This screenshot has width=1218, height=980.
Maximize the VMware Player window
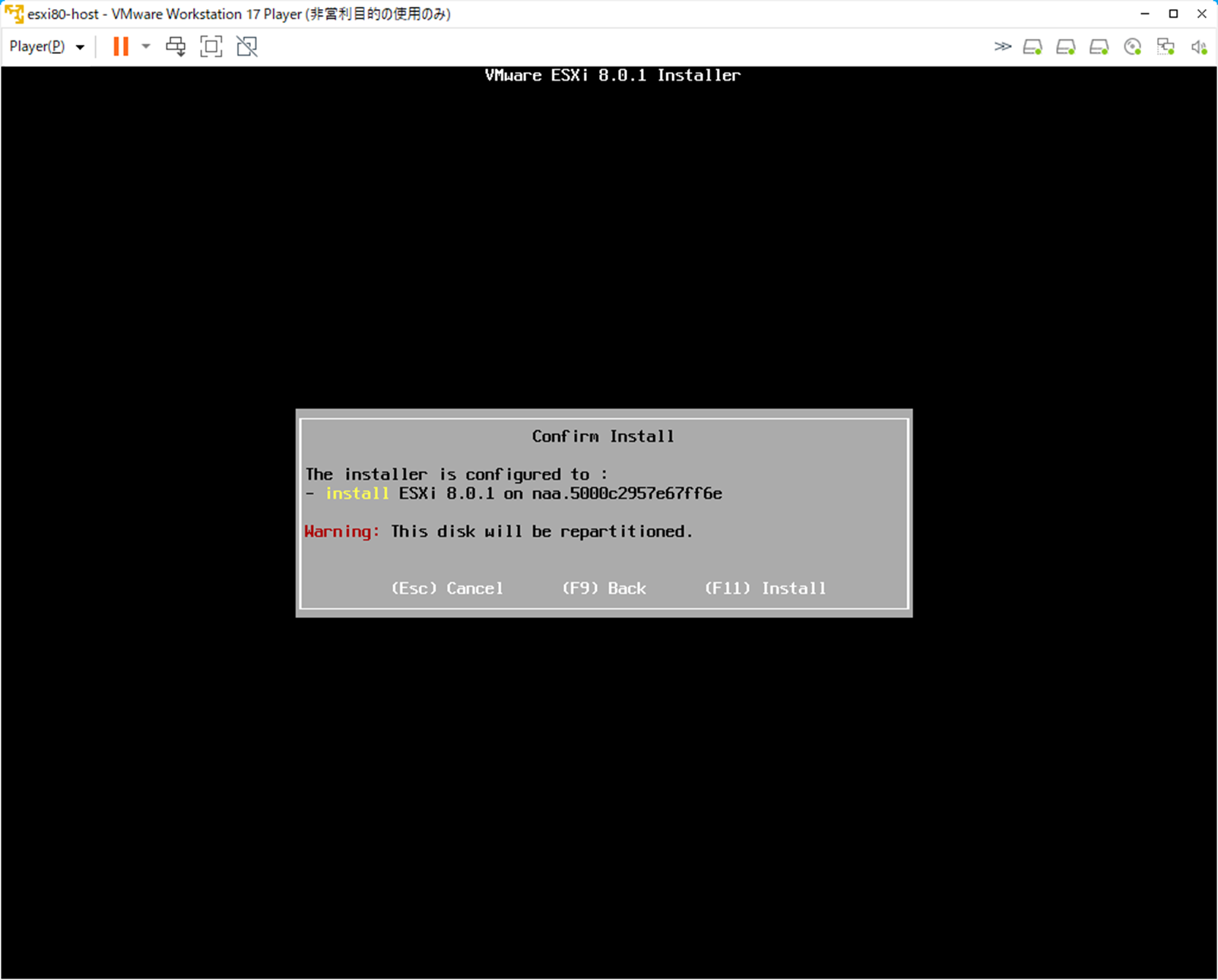pyautogui.click(x=1173, y=14)
